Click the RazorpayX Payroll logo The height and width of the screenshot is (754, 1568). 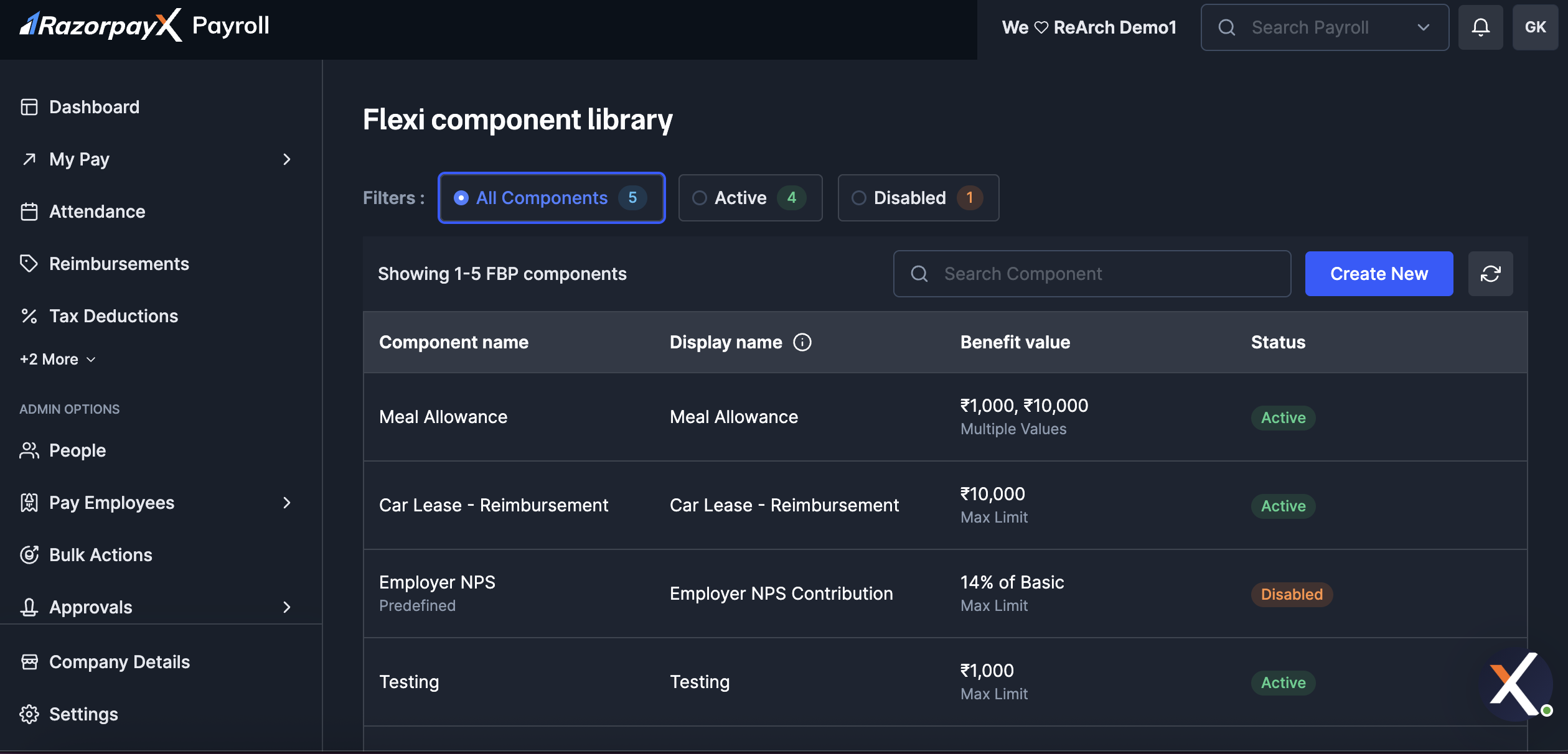[144, 26]
